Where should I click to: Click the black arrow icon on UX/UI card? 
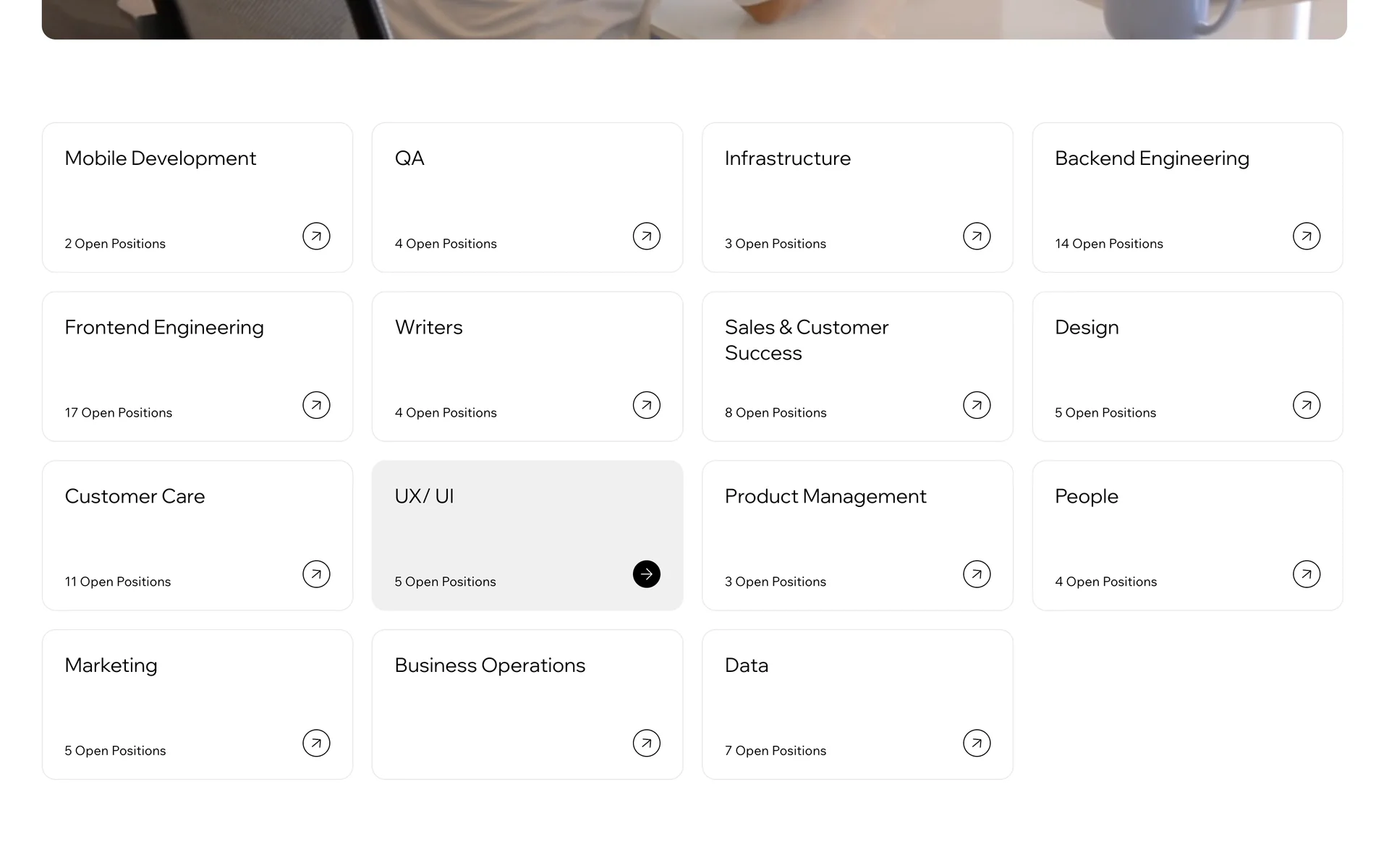(646, 574)
